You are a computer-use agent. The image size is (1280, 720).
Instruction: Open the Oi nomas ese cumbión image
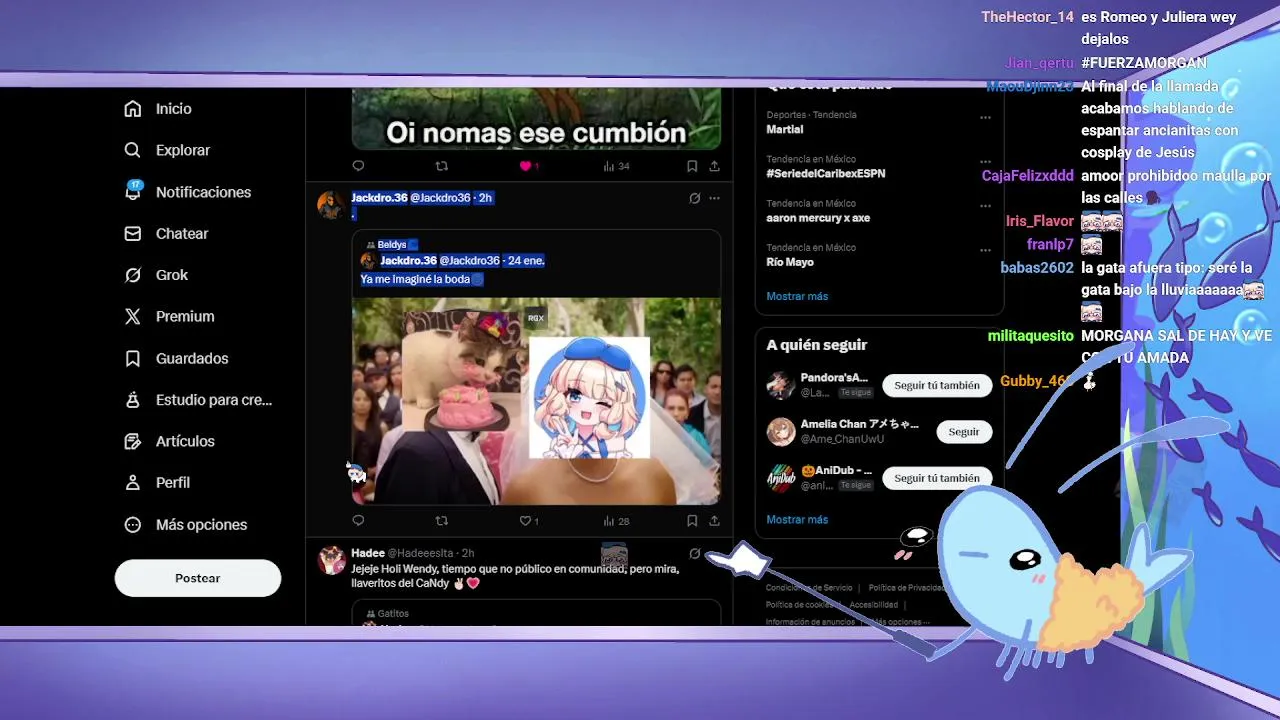(x=536, y=118)
